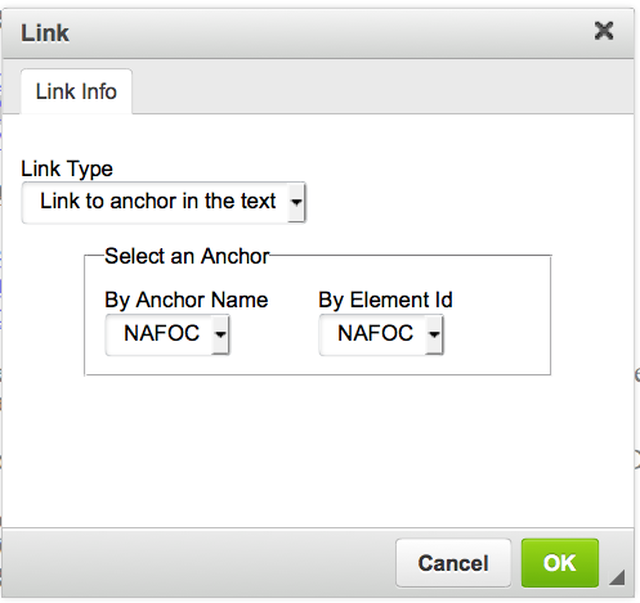Confirm with the green OK button

[559, 562]
